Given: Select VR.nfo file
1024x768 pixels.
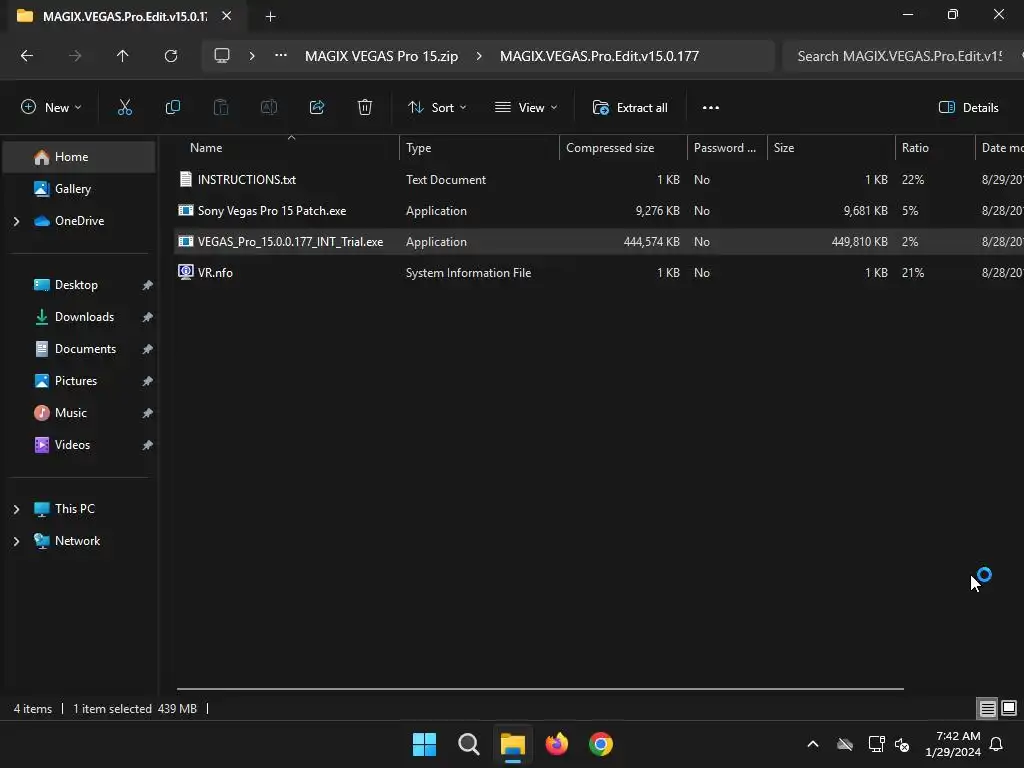Looking at the screenshot, I should point(598,273).
